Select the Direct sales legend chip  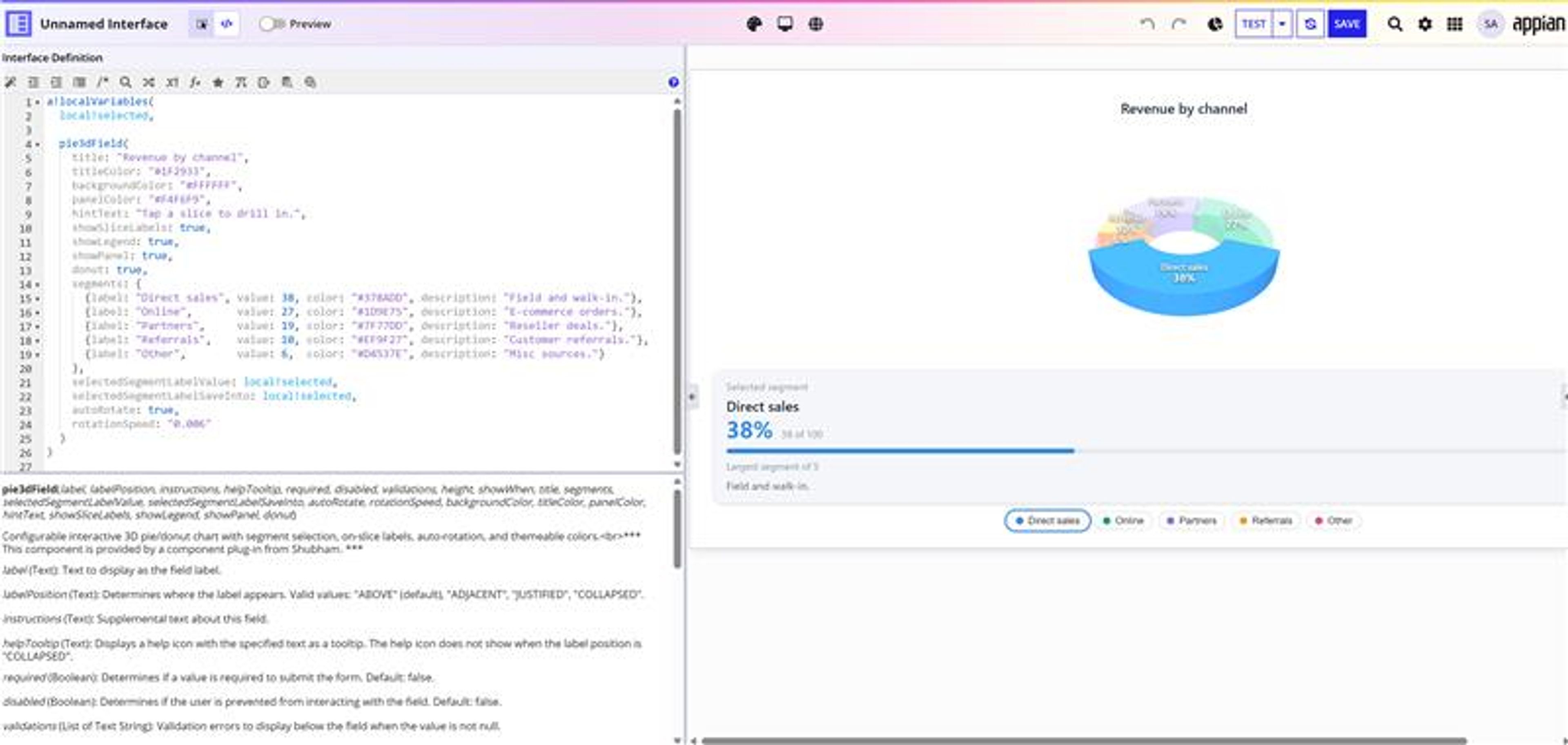click(1047, 520)
